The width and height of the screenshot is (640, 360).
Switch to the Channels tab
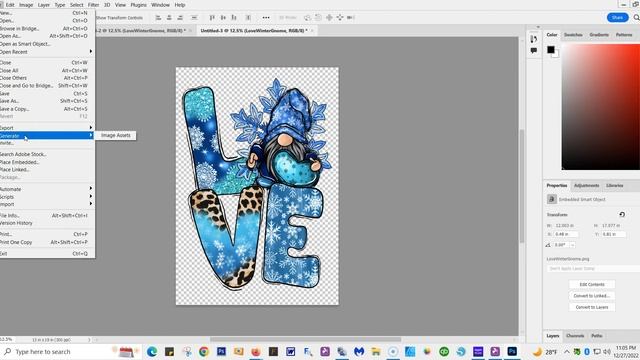(x=575, y=336)
